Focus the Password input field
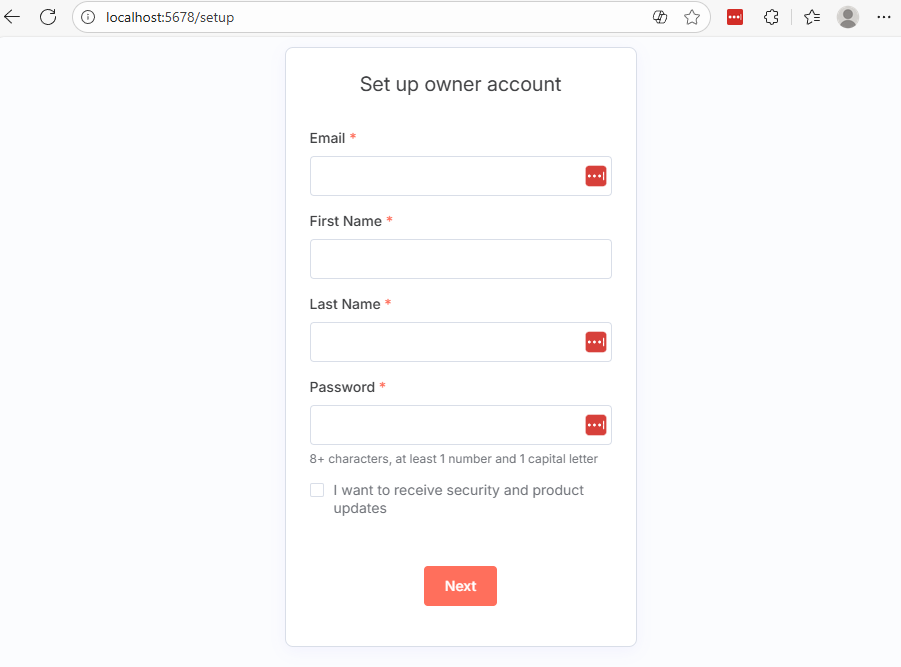 coord(445,425)
